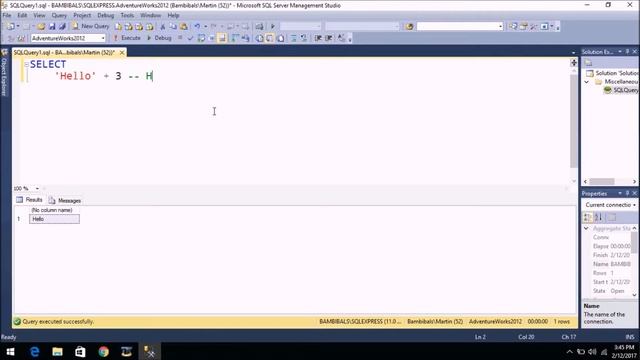This screenshot has width=640, height=360.
Task: Switch to the Results tab
Action: [29, 200]
